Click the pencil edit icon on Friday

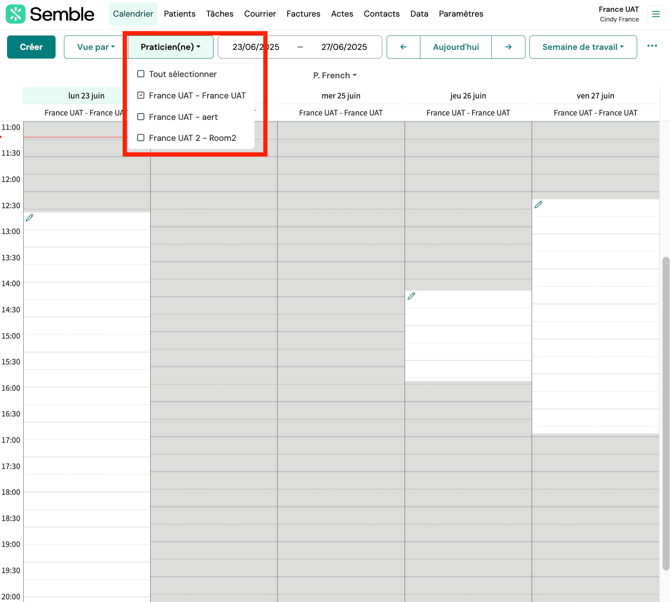coord(538,205)
